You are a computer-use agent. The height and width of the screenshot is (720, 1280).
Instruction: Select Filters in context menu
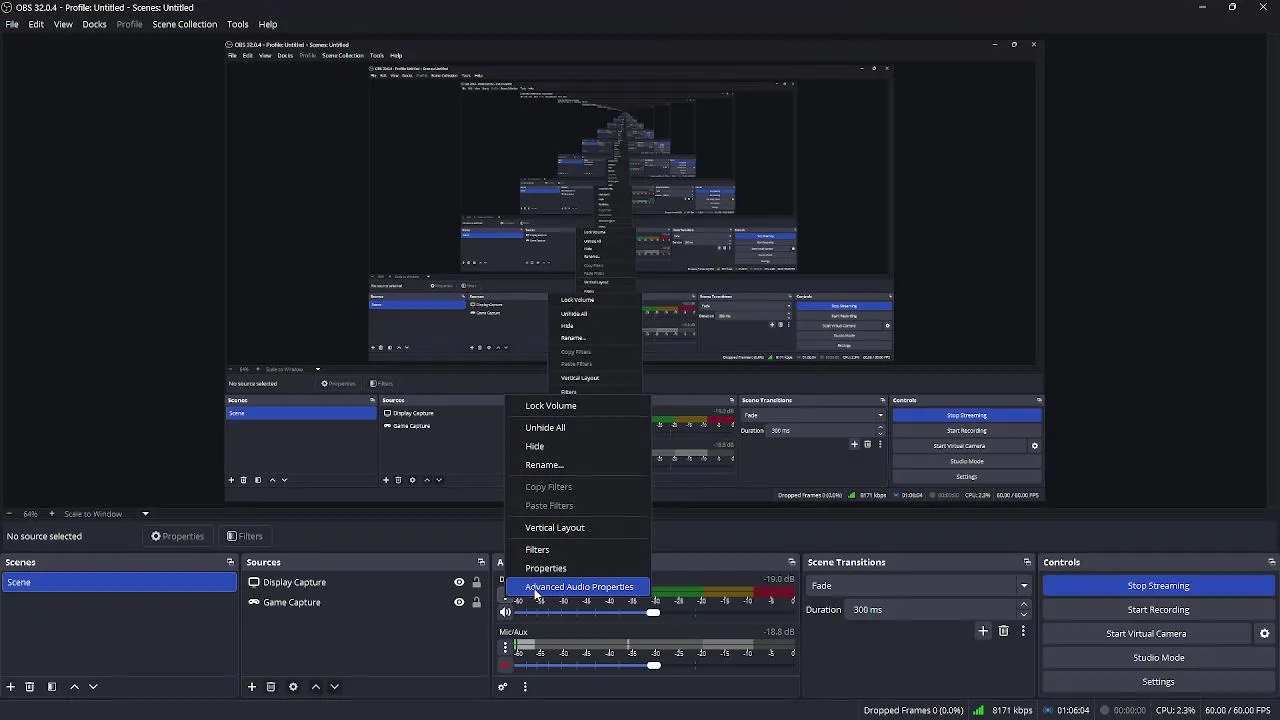[578, 550]
